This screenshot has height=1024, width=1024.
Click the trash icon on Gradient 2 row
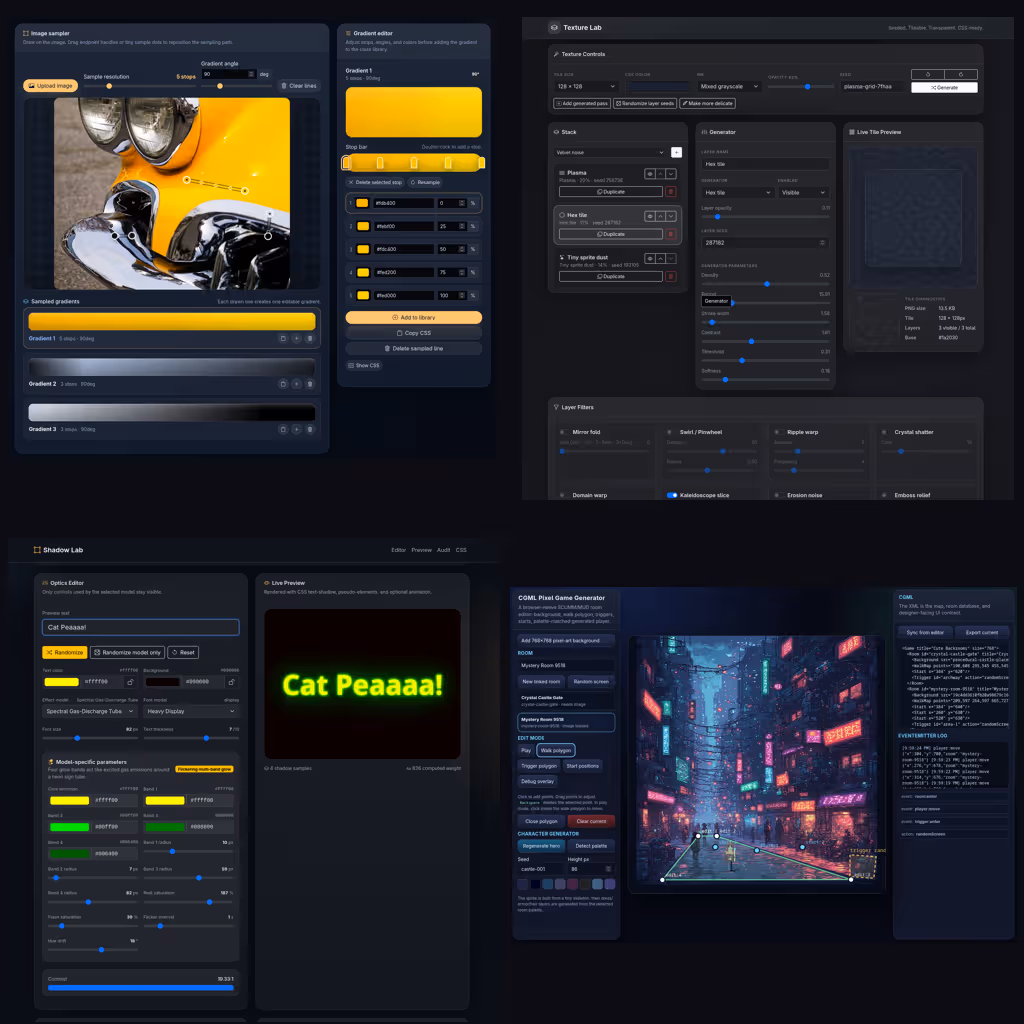tap(310, 384)
